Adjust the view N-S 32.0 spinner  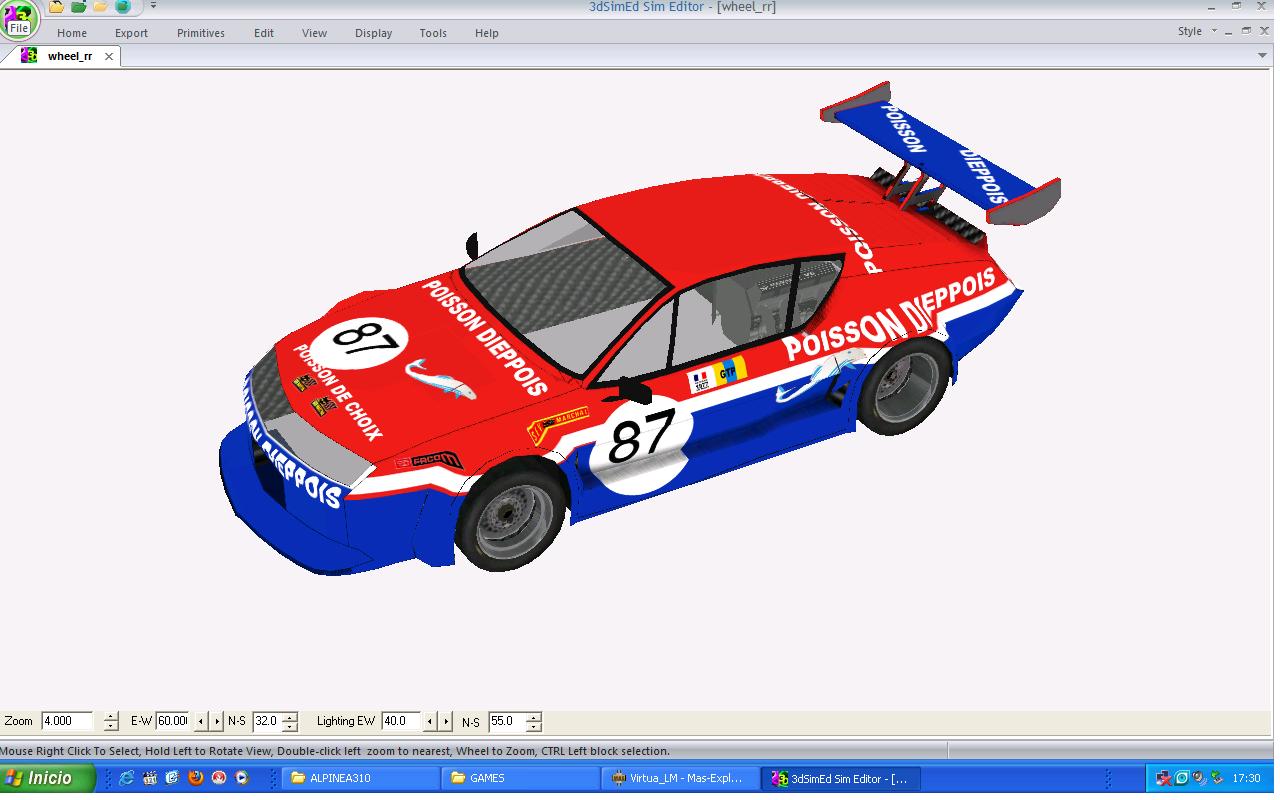(x=290, y=721)
